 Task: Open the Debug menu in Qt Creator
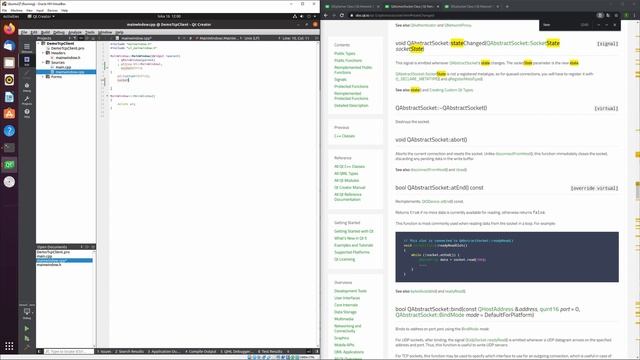pyautogui.click(x=59, y=32)
